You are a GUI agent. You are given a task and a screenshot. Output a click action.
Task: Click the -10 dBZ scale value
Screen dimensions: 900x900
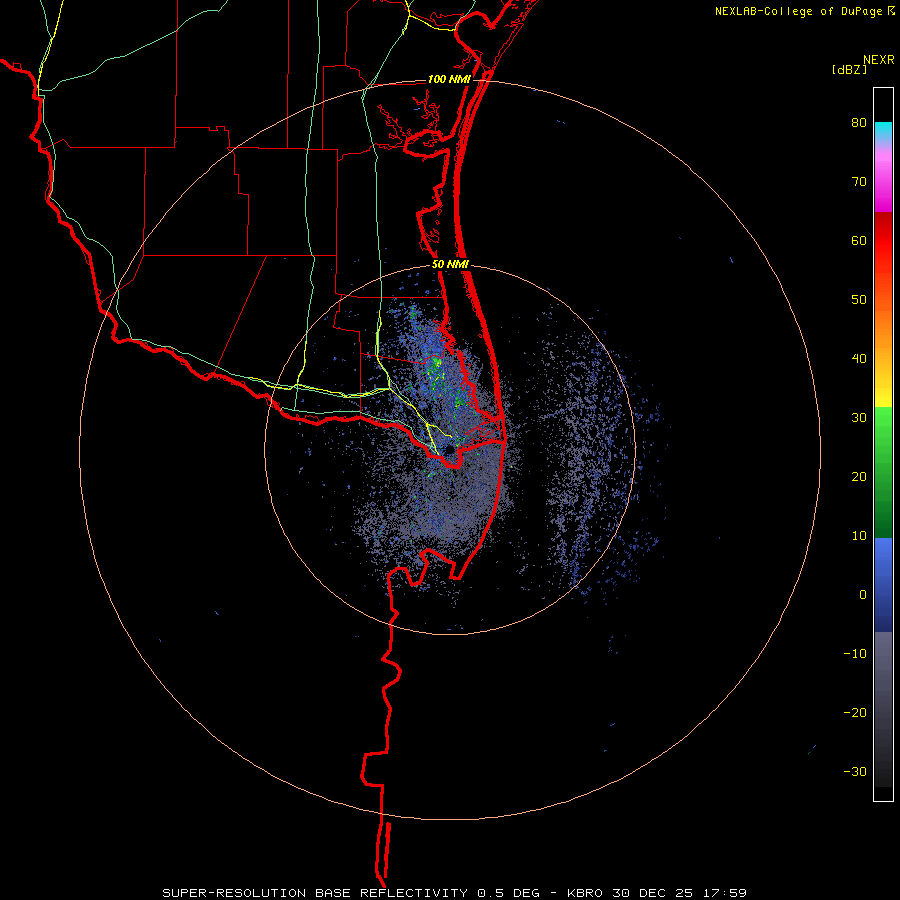point(855,654)
